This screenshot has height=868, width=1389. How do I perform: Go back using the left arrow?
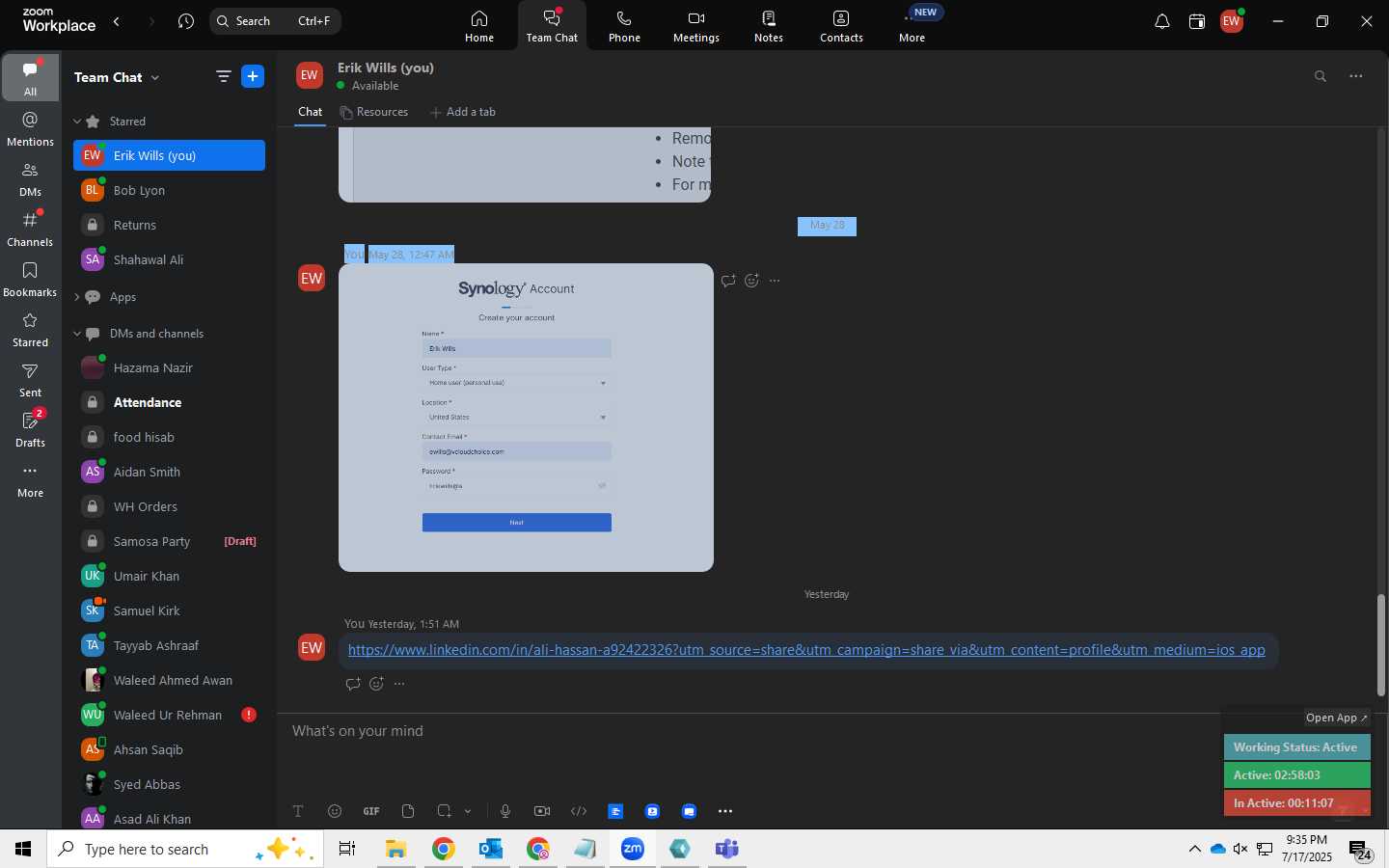117,21
